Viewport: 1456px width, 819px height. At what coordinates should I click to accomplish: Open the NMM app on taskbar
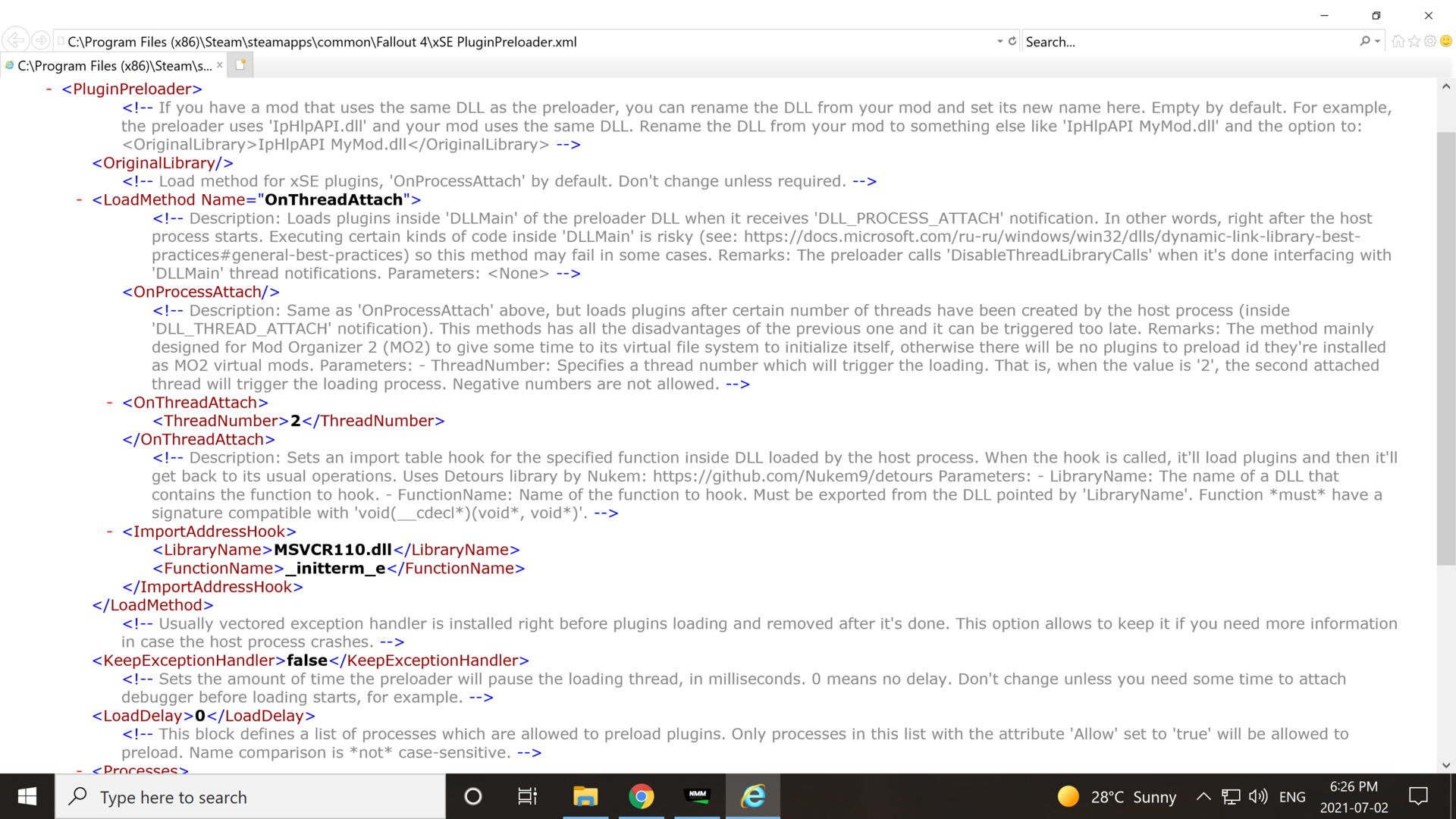tap(698, 796)
